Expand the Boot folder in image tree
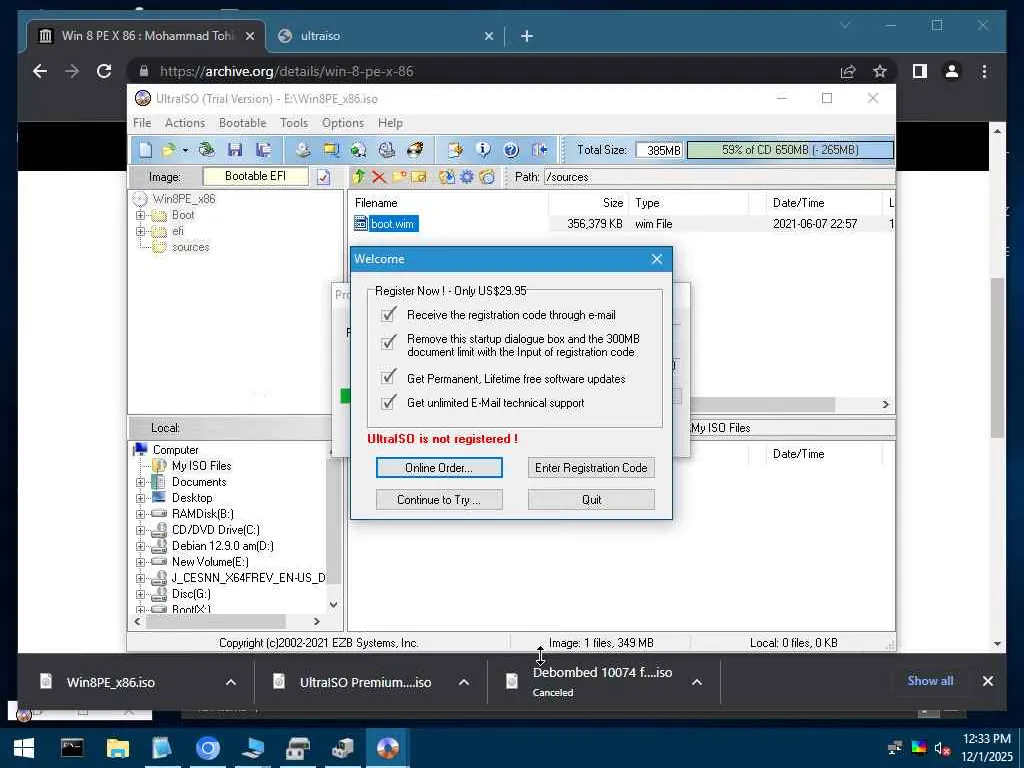 [x=140, y=215]
